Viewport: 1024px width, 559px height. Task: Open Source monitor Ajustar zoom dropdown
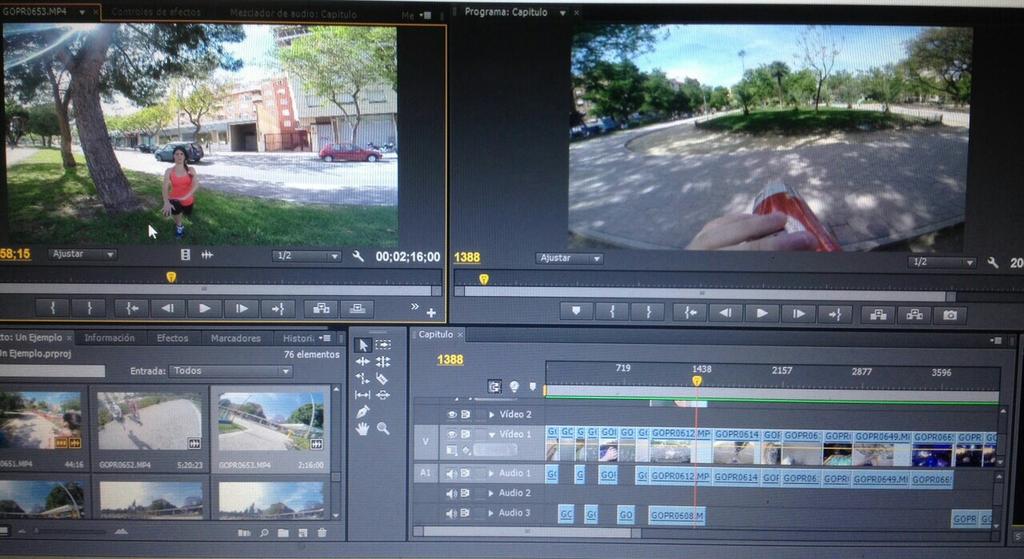tap(82, 254)
